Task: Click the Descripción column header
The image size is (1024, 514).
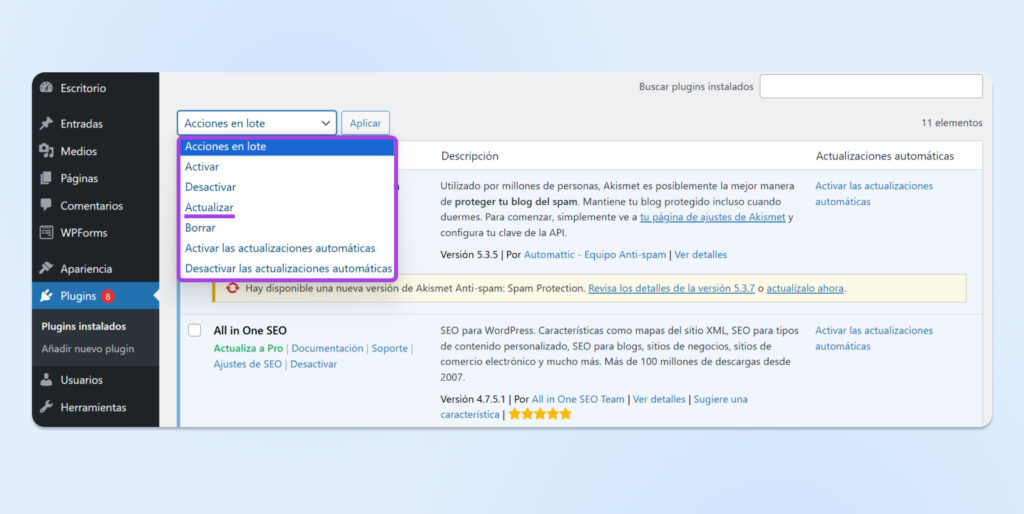Action: coord(470,156)
